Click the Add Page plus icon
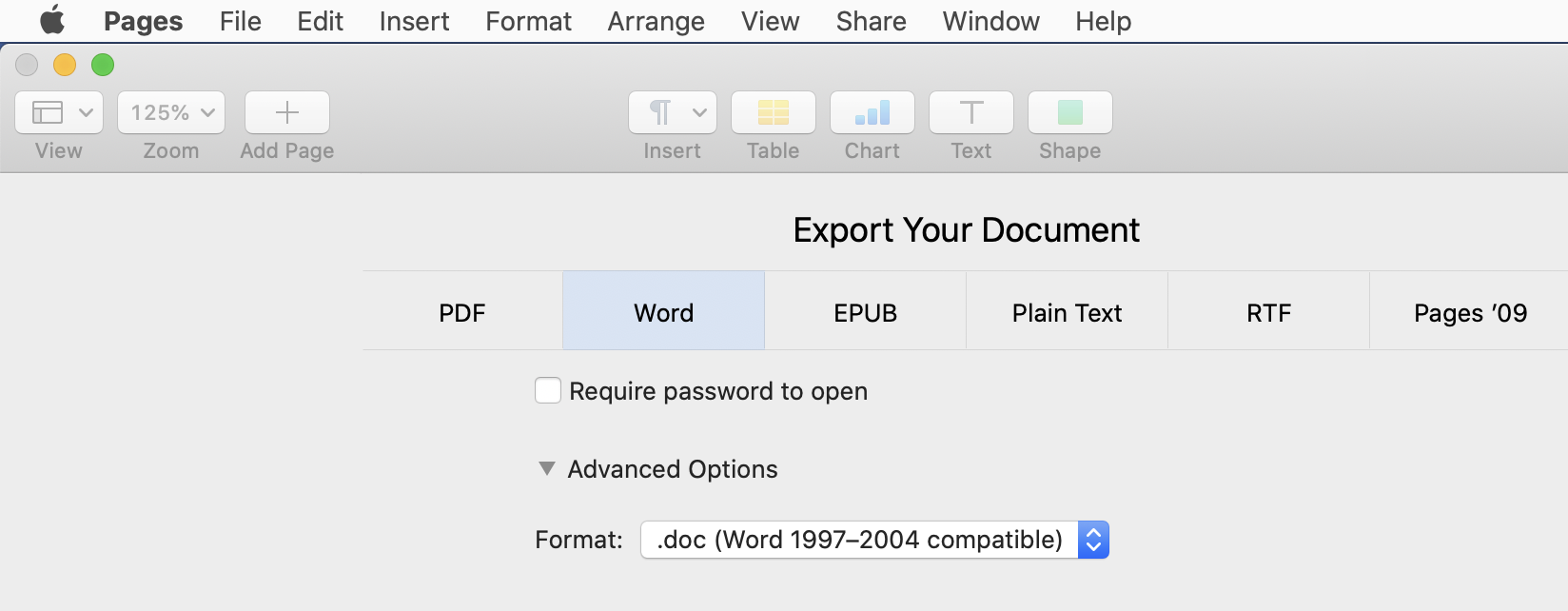1568x611 pixels. point(286,112)
